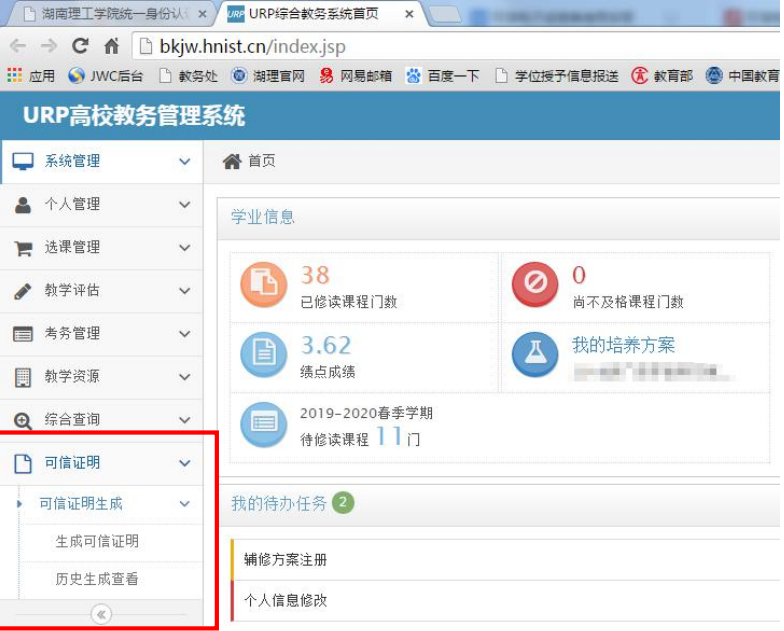The image size is (784, 631).
Task: Click the browser address bar URL
Action: point(253,46)
